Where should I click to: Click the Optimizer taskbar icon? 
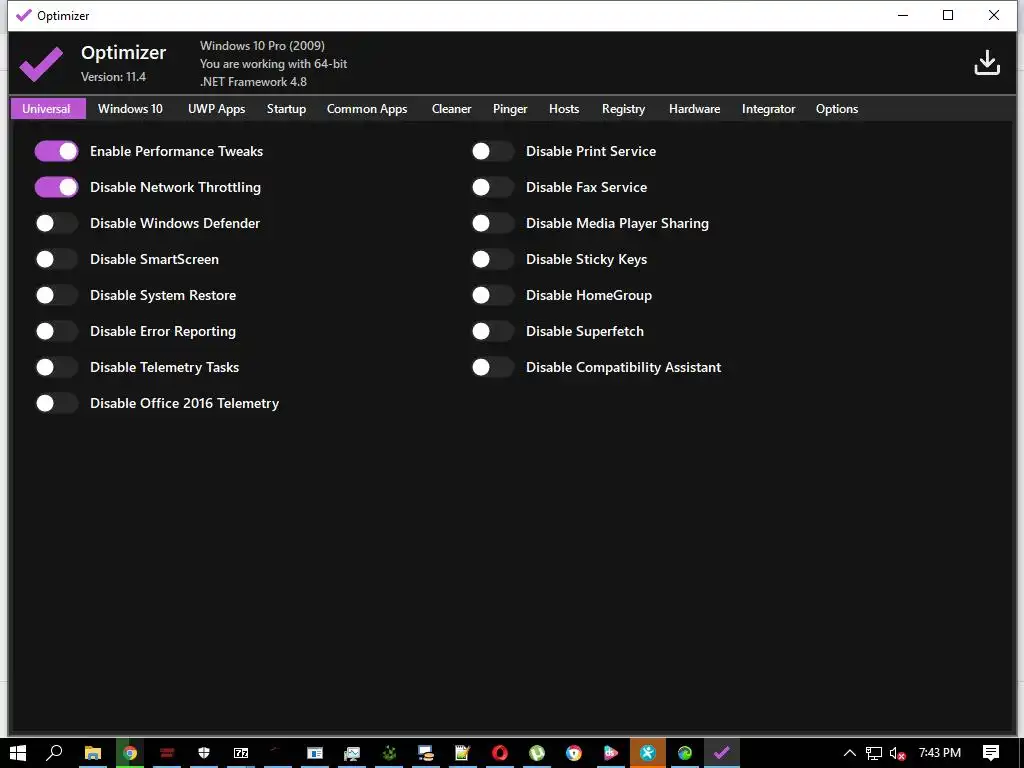pyautogui.click(x=722, y=753)
